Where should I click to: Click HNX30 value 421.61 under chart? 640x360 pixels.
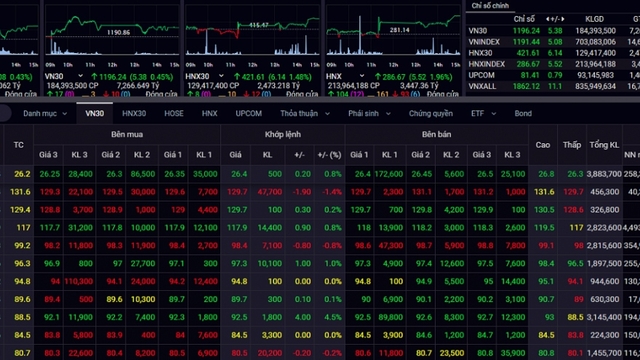(253, 76)
